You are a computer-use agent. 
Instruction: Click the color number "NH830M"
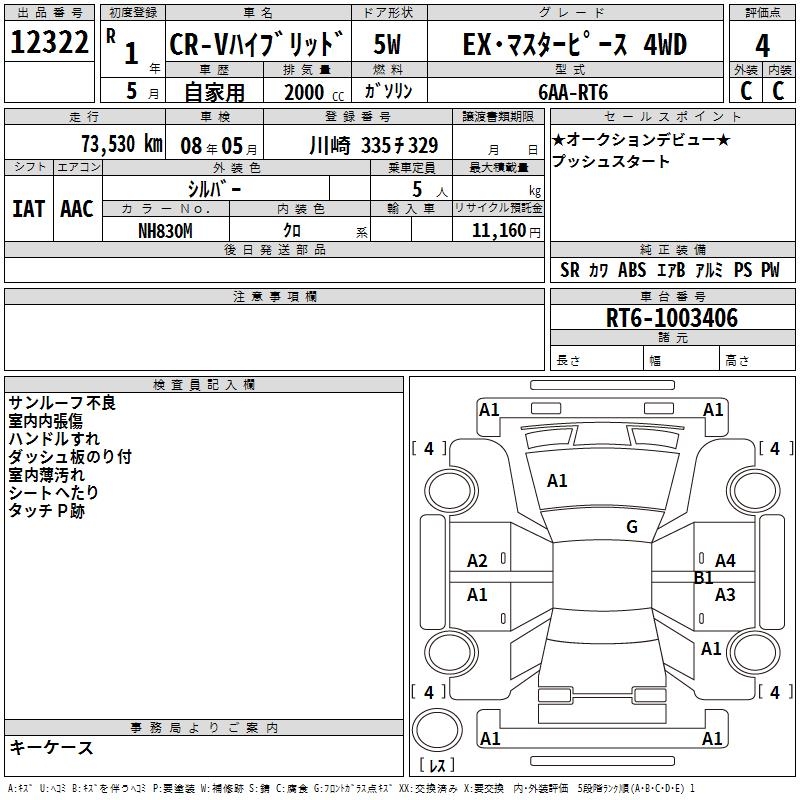pos(165,231)
